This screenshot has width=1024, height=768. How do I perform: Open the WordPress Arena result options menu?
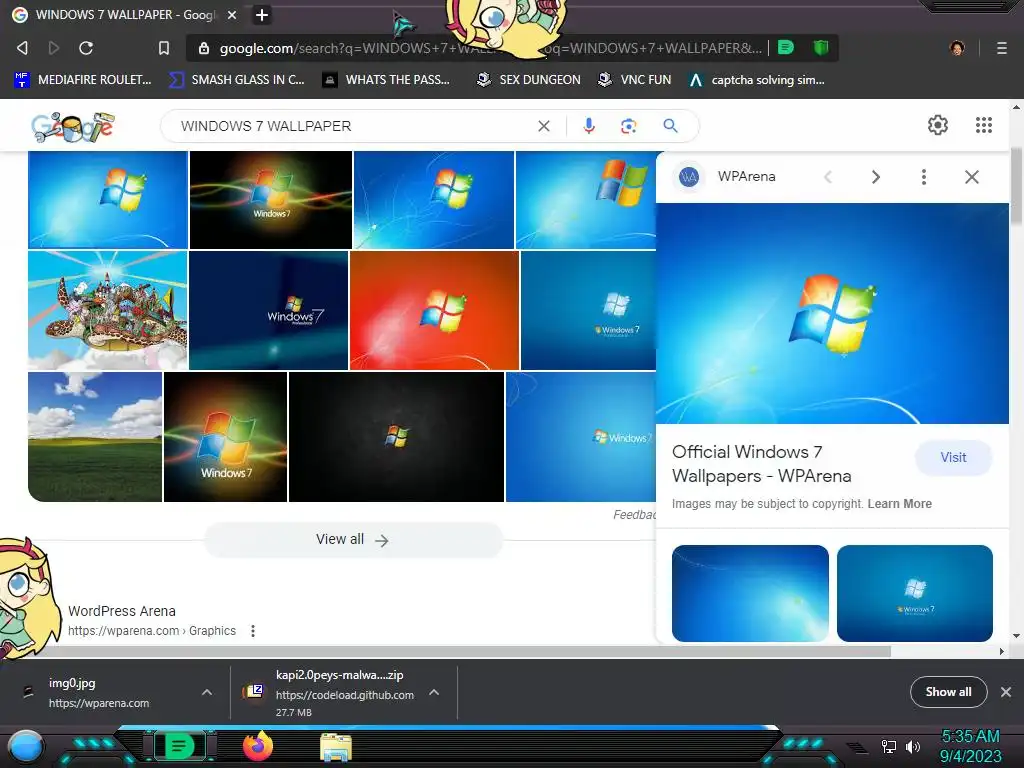tap(253, 631)
